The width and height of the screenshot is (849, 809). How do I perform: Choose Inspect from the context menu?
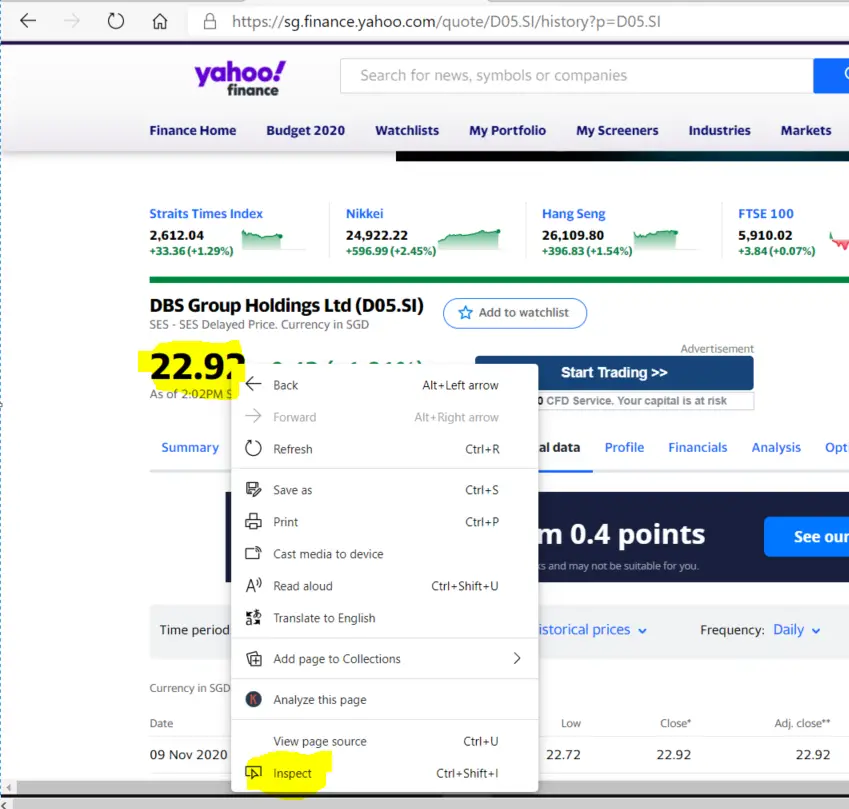[x=384, y=773]
